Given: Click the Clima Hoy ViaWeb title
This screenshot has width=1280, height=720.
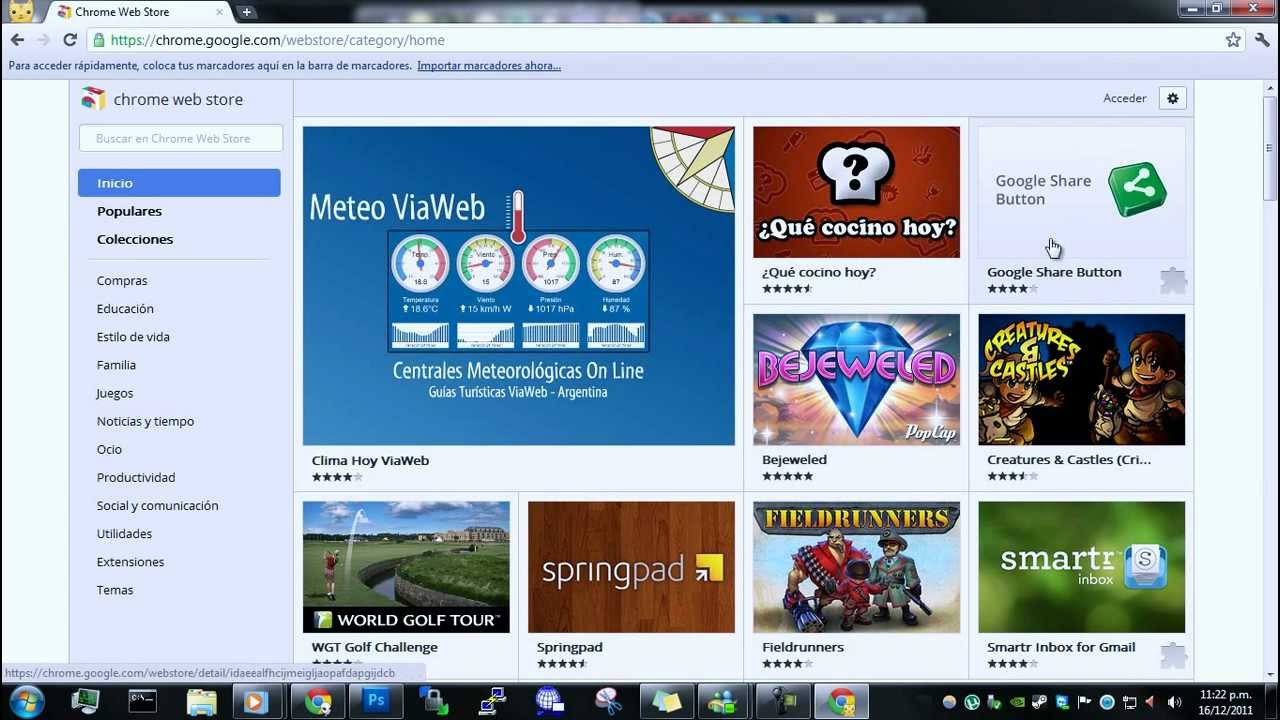Looking at the screenshot, I should click(370, 460).
